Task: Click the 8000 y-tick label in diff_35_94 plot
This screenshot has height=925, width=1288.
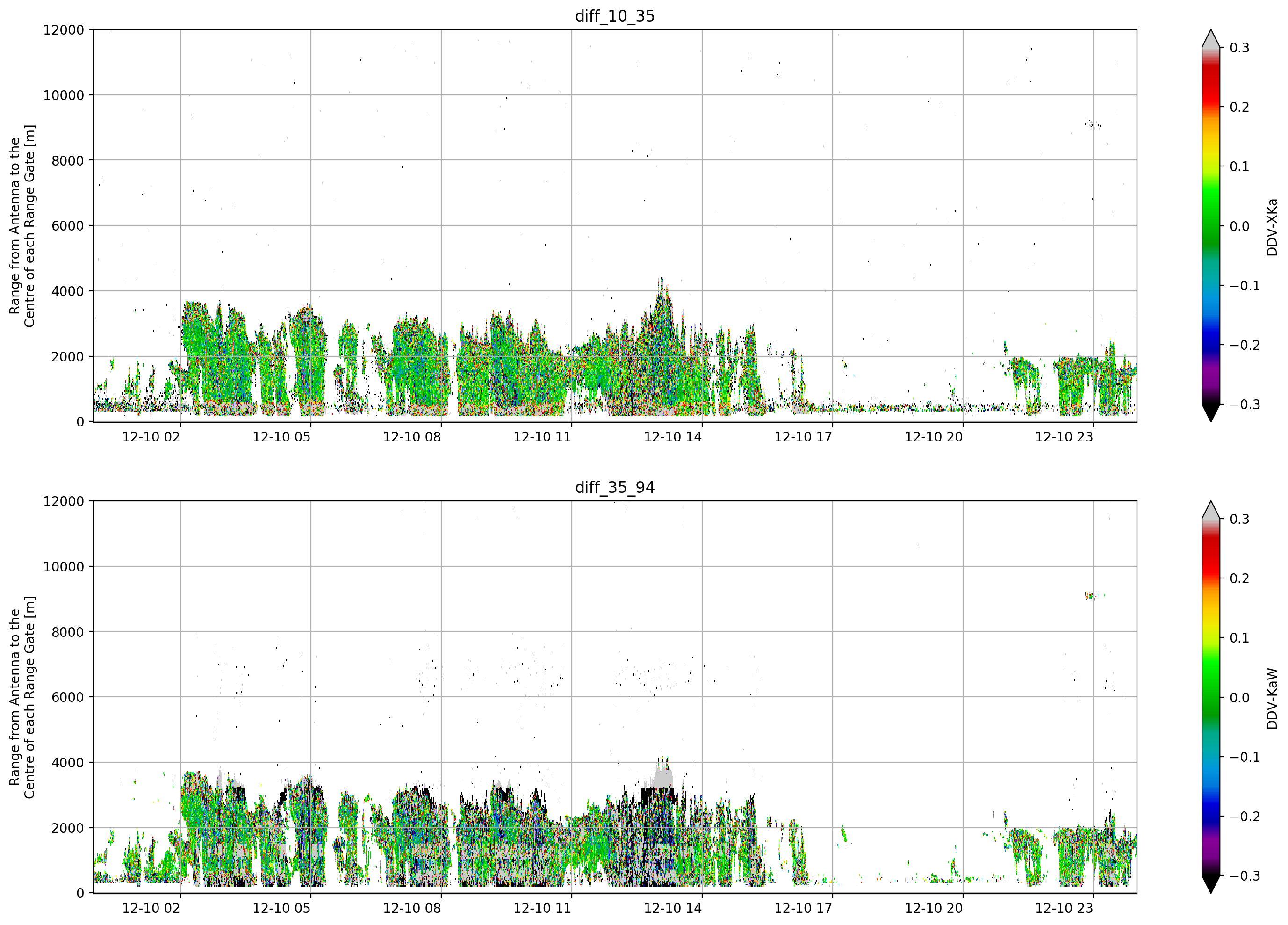Action: point(68,632)
